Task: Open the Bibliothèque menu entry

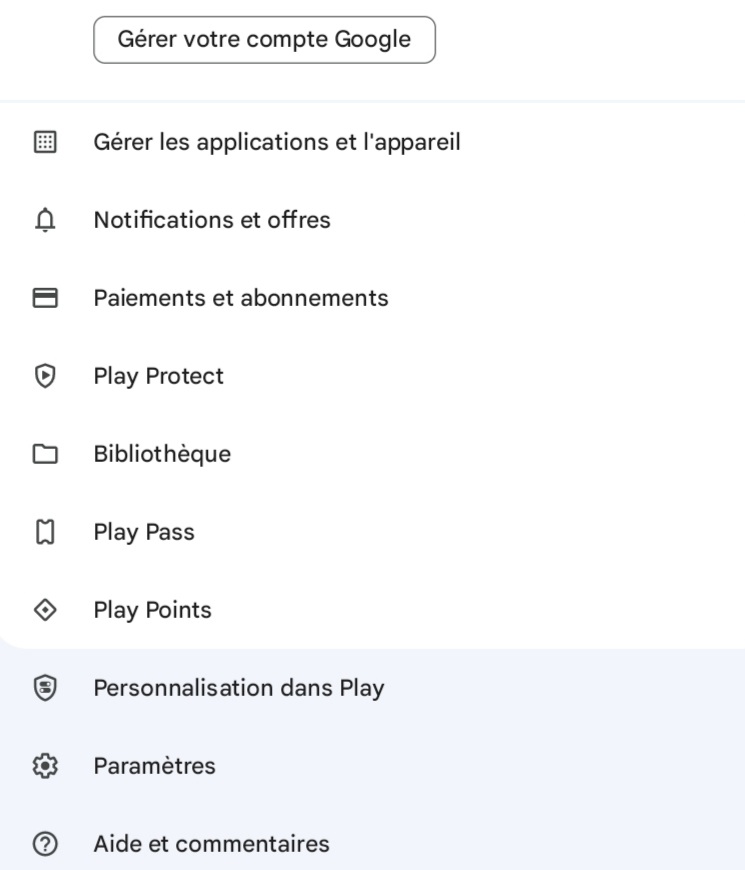Action: 162,454
